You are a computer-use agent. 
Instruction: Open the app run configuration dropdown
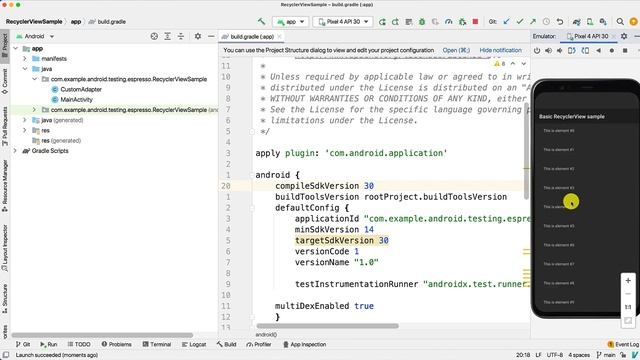290,22
